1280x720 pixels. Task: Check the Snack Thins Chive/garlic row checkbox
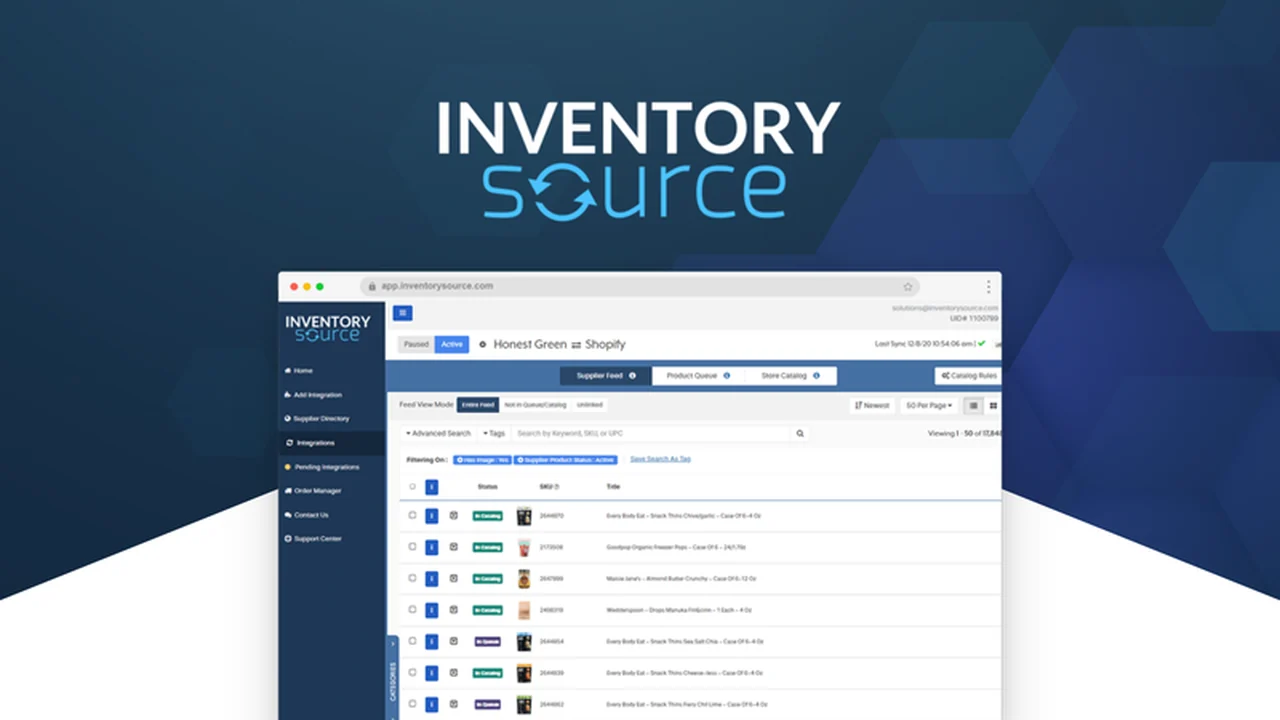[x=412, y=516]
